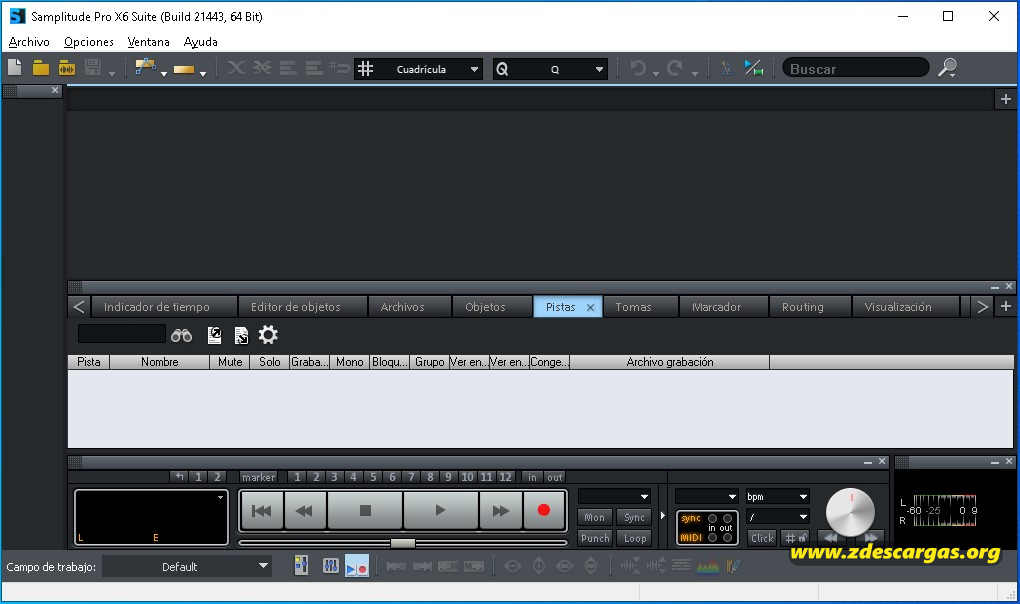1020x604 pixels.
Task: Open the mixer icon in the bottom toolbar
Action: point(301,566)
